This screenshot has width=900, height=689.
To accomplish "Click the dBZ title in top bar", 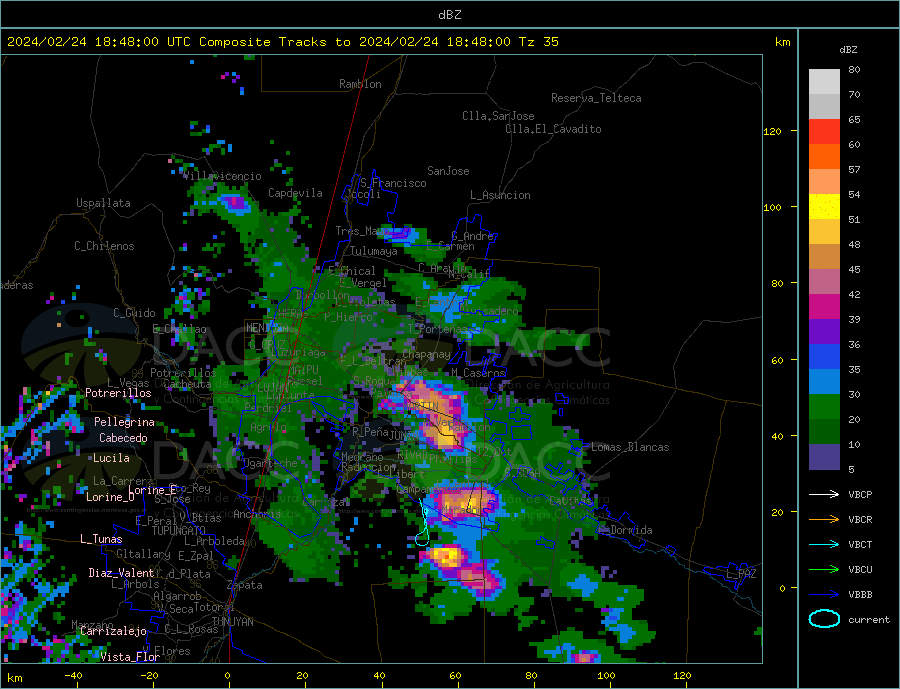I will click(449, 15).
